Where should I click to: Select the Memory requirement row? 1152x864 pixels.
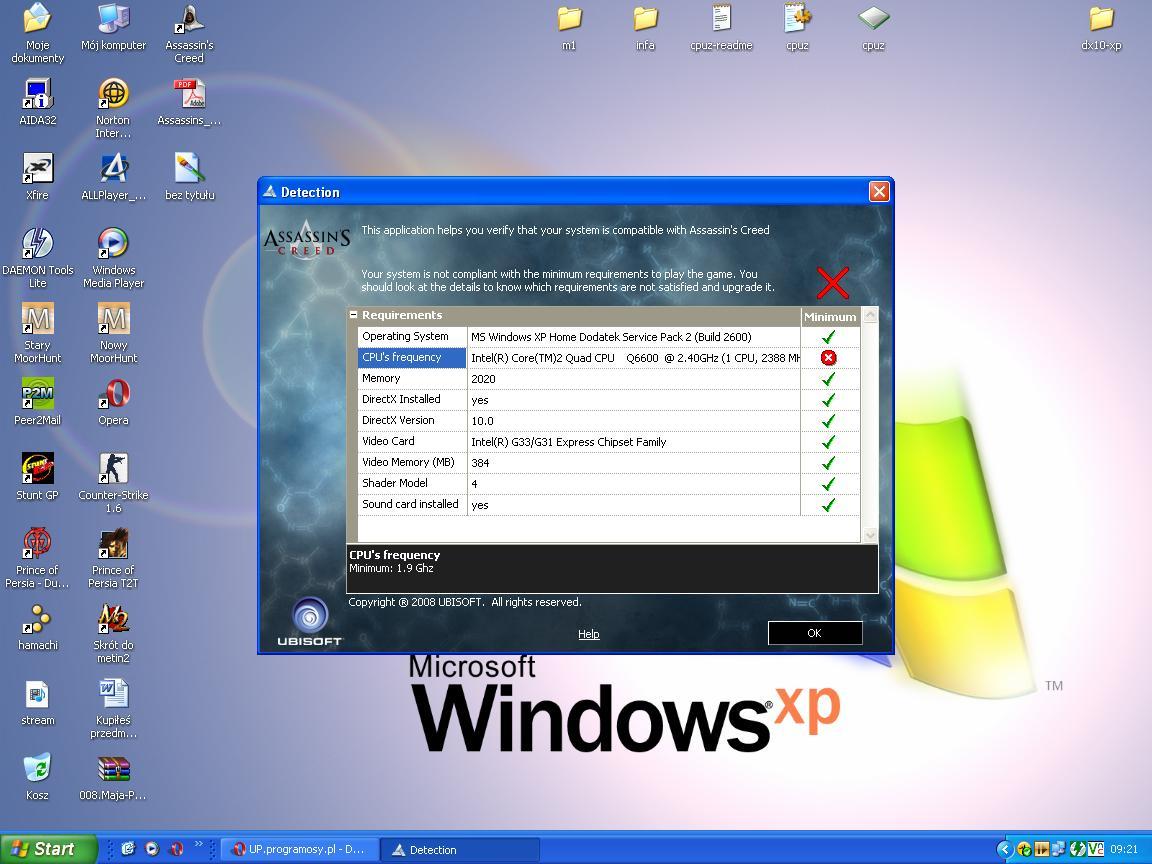(x=608, y=378)
